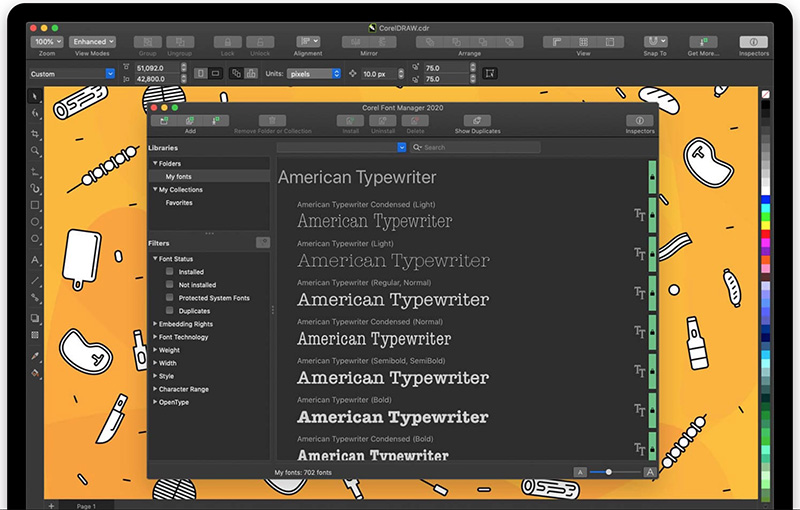Select the Crop tool in the toolbox
The height and width of the screenshot is (510, 800).
[35, 134]
